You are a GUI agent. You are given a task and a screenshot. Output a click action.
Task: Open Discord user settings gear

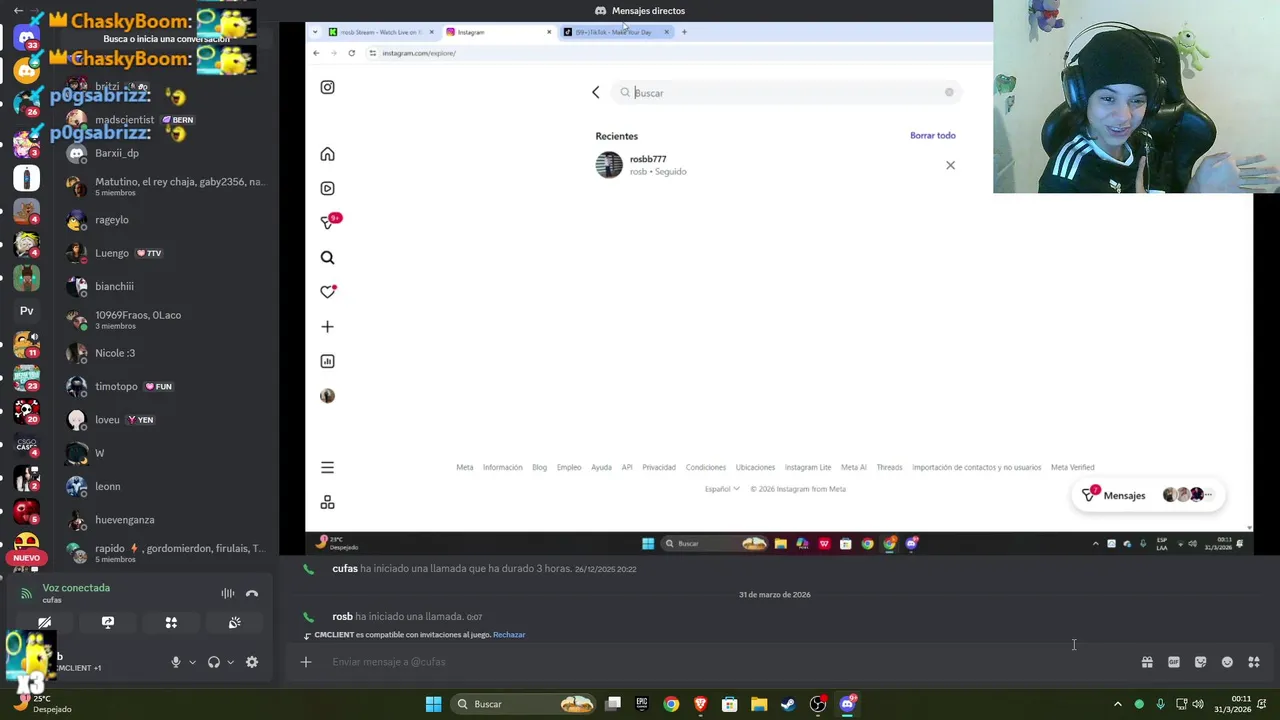pos(252,662)
